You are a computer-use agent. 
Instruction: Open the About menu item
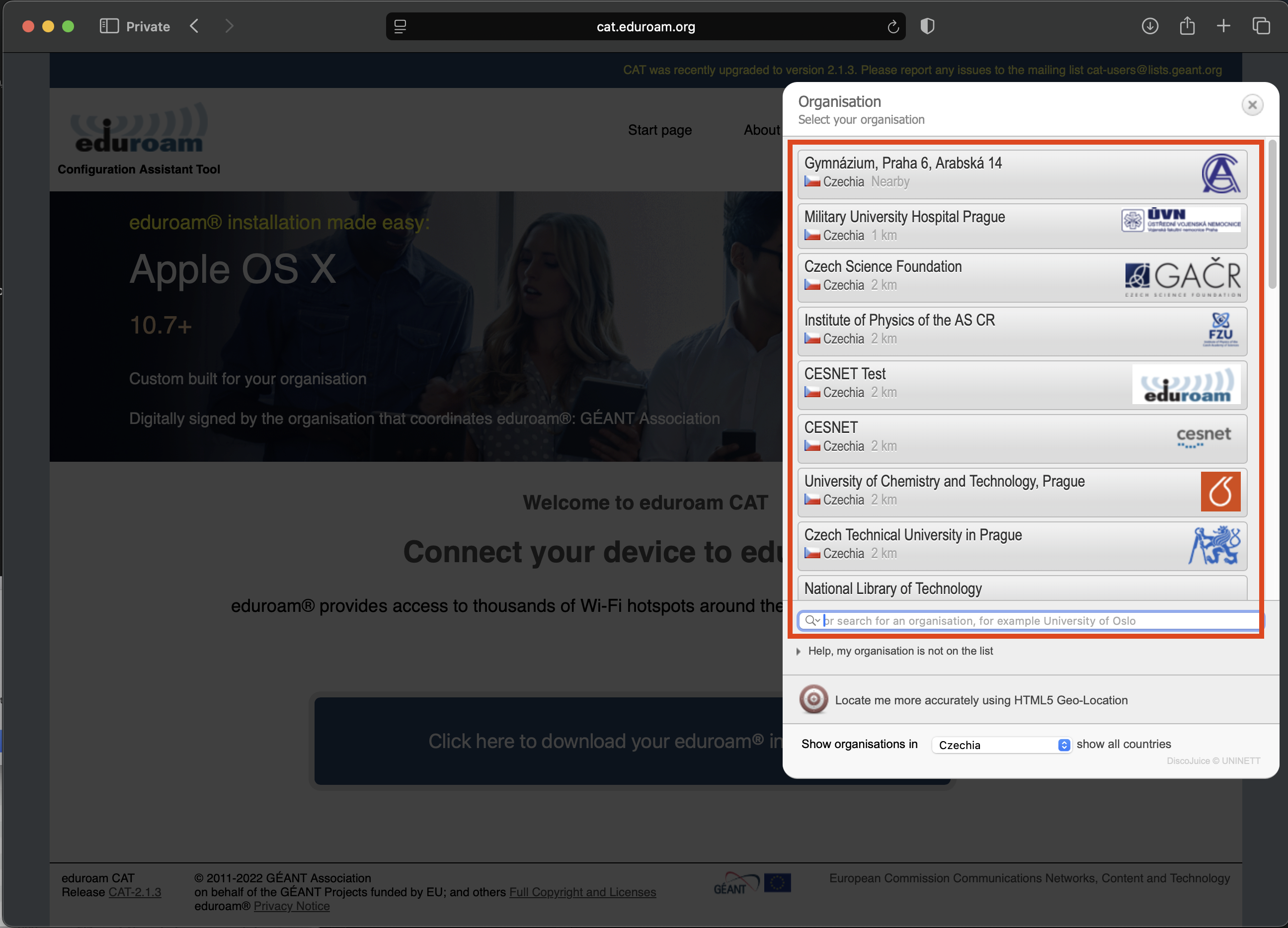[x=762, y=130]
